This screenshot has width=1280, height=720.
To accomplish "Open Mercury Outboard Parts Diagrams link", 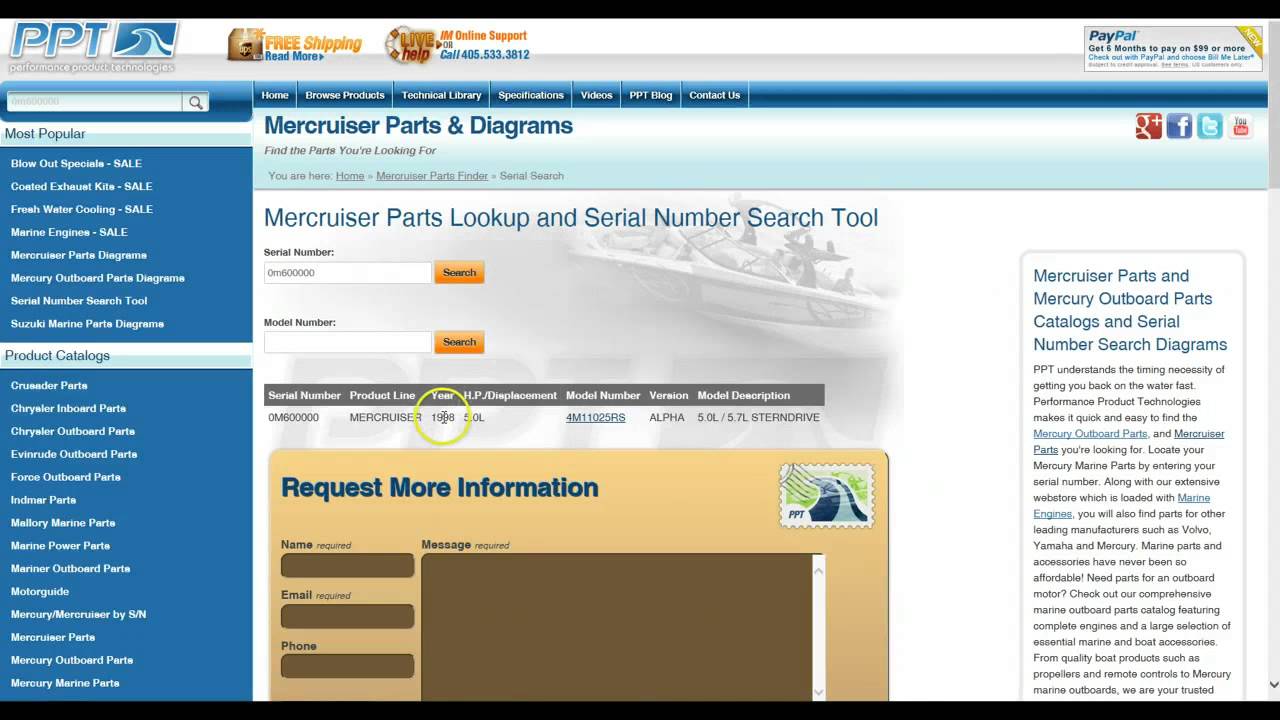I will pos(98,279).
